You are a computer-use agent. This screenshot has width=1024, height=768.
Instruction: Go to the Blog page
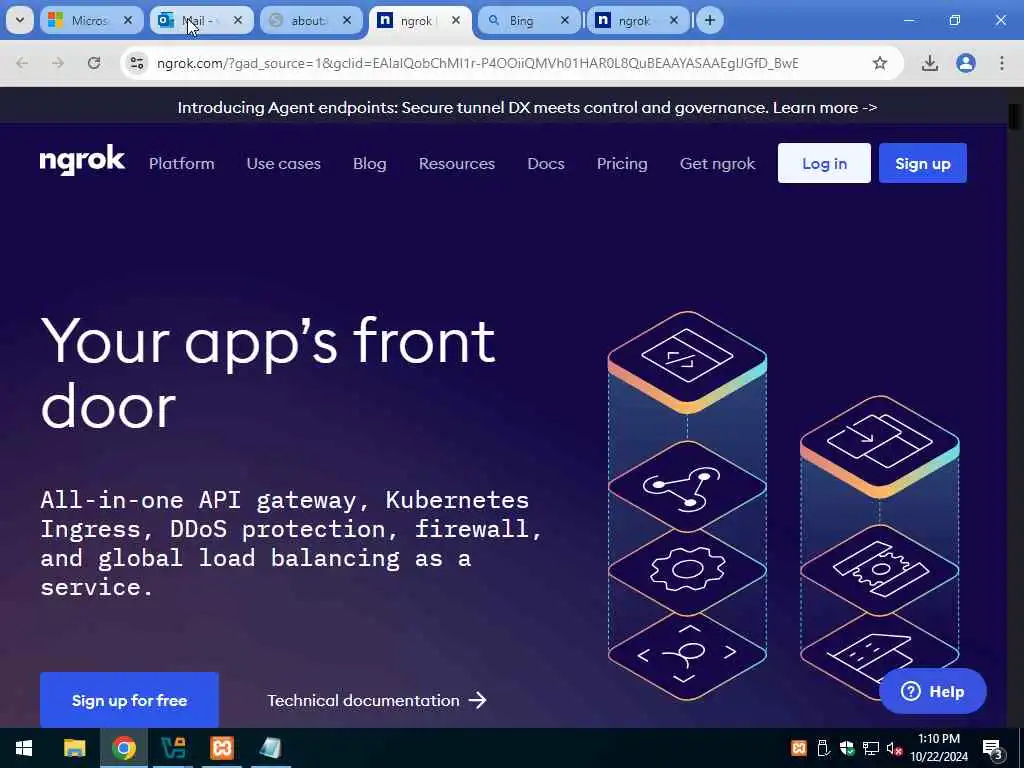click(370, 163)
